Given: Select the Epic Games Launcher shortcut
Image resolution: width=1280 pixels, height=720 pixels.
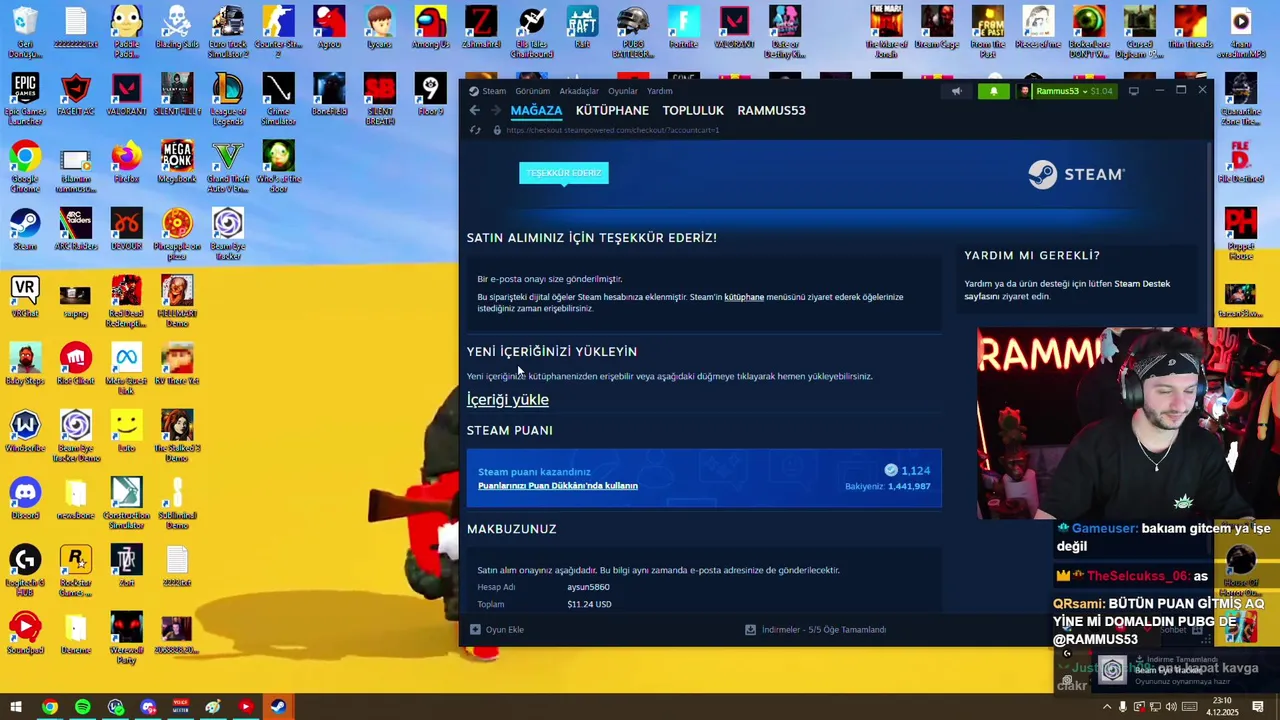Looking at the screenshot, I should [25, 100].
